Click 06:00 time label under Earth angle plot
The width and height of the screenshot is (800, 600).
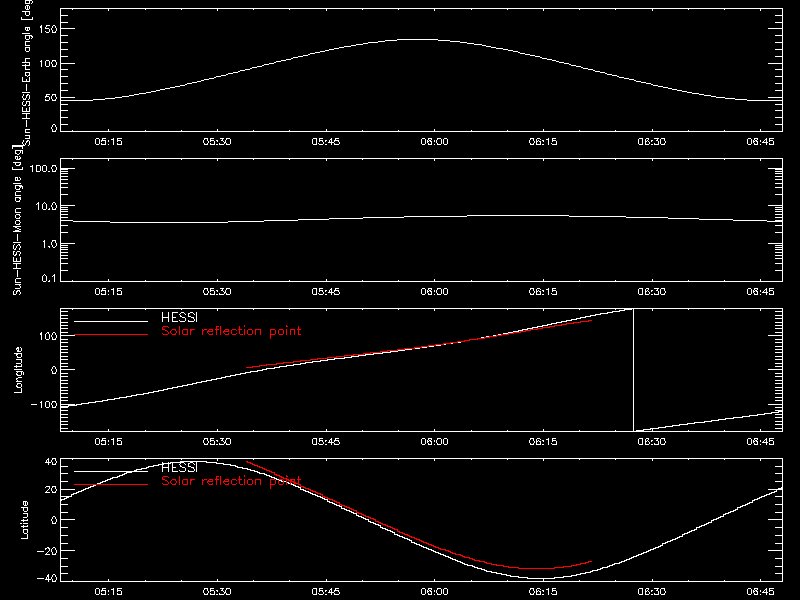(435, 142)
